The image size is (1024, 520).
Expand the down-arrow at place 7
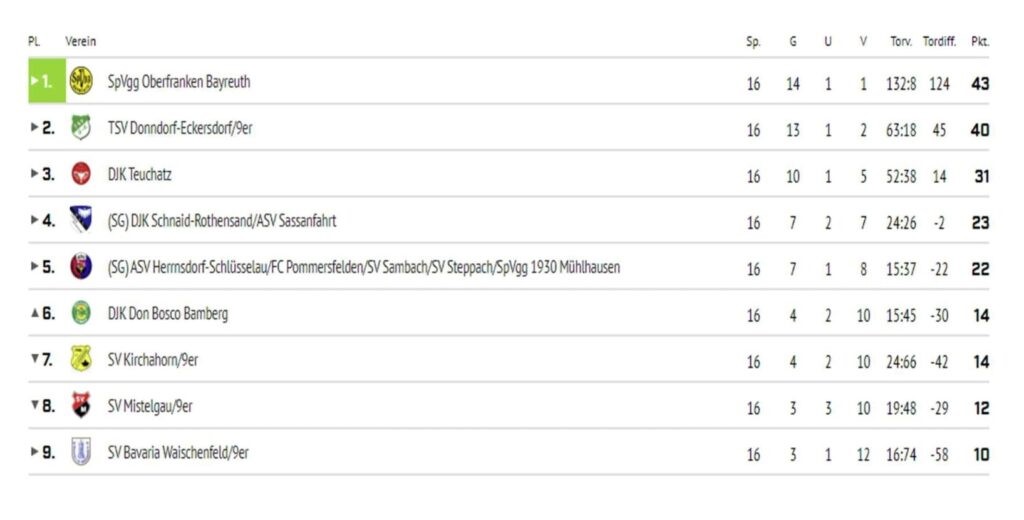[x=35, y=359]
